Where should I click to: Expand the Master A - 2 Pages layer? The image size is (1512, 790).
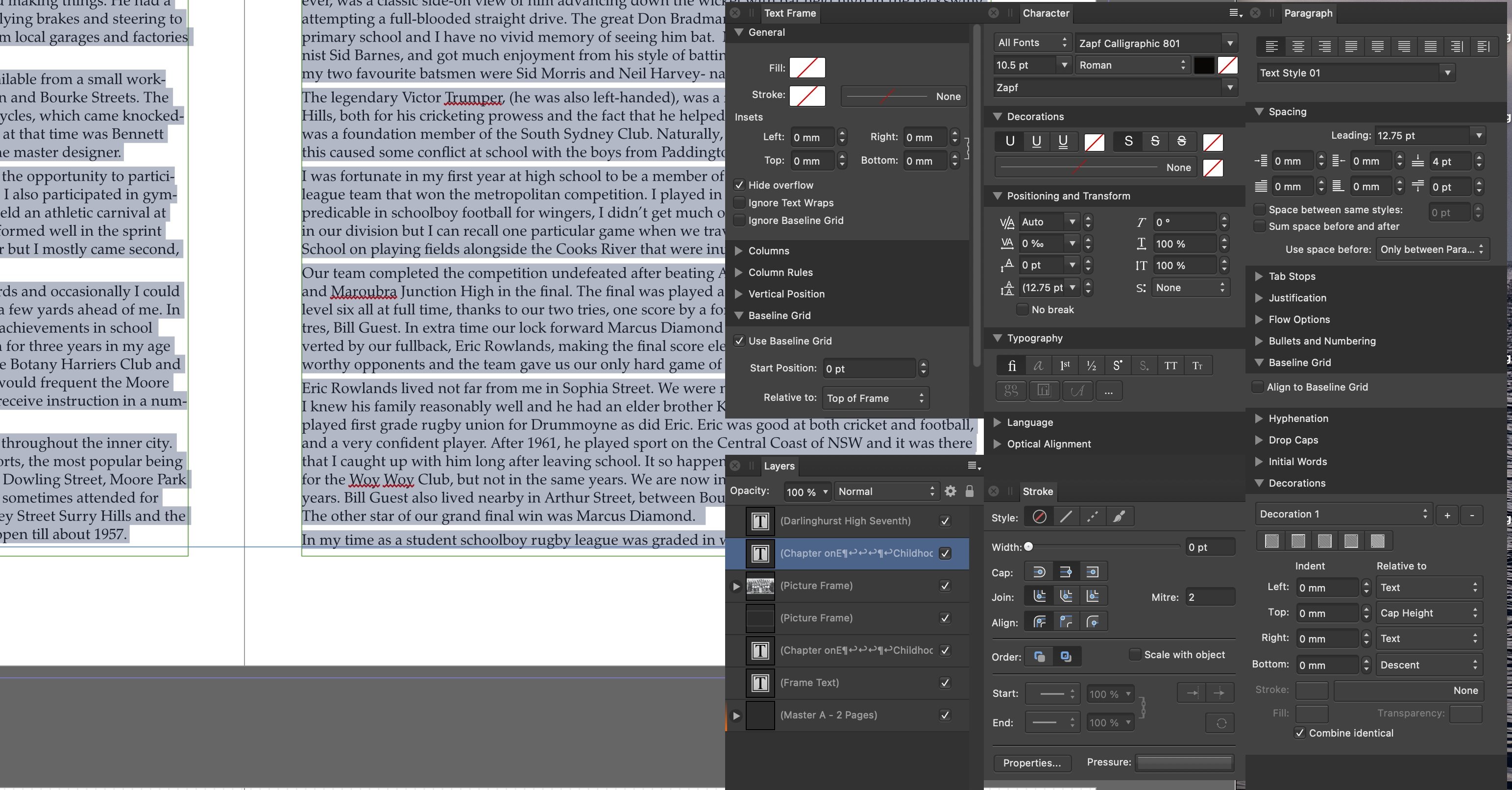[x=736, y=716]
